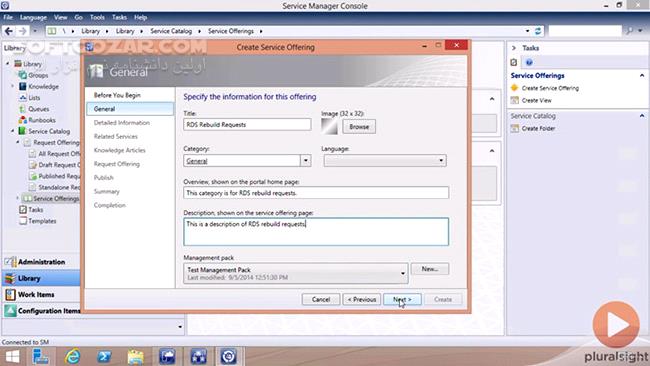Collapse the Library root tree node
Screen dimensions: 650x366
[x=7, y=64]
